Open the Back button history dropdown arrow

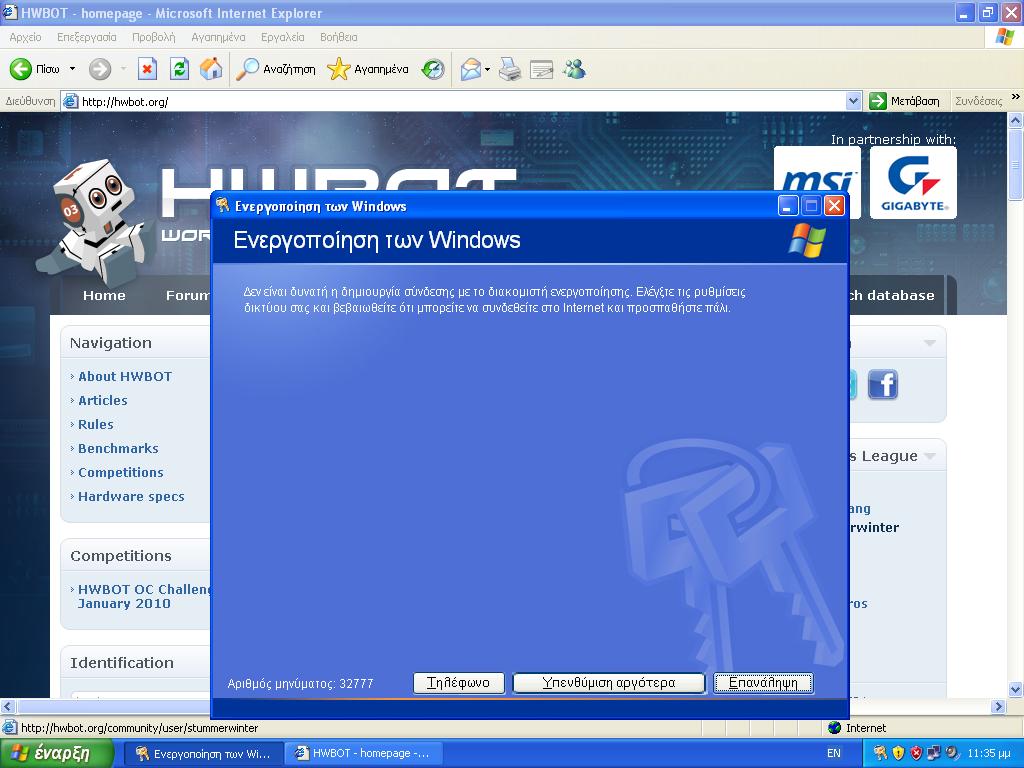(72, 69)
